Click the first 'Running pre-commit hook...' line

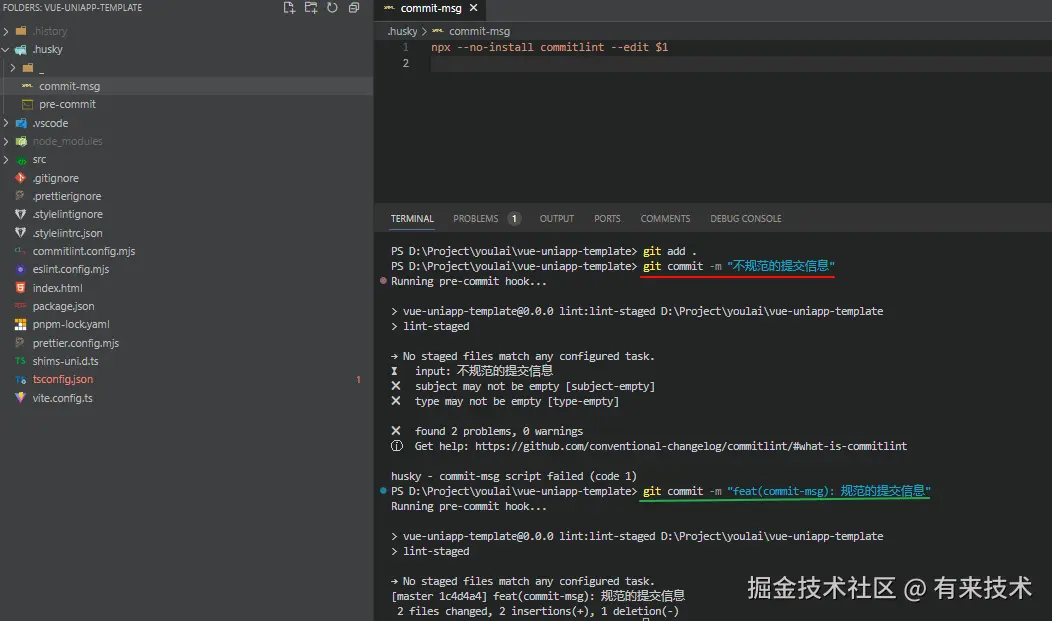469,282
